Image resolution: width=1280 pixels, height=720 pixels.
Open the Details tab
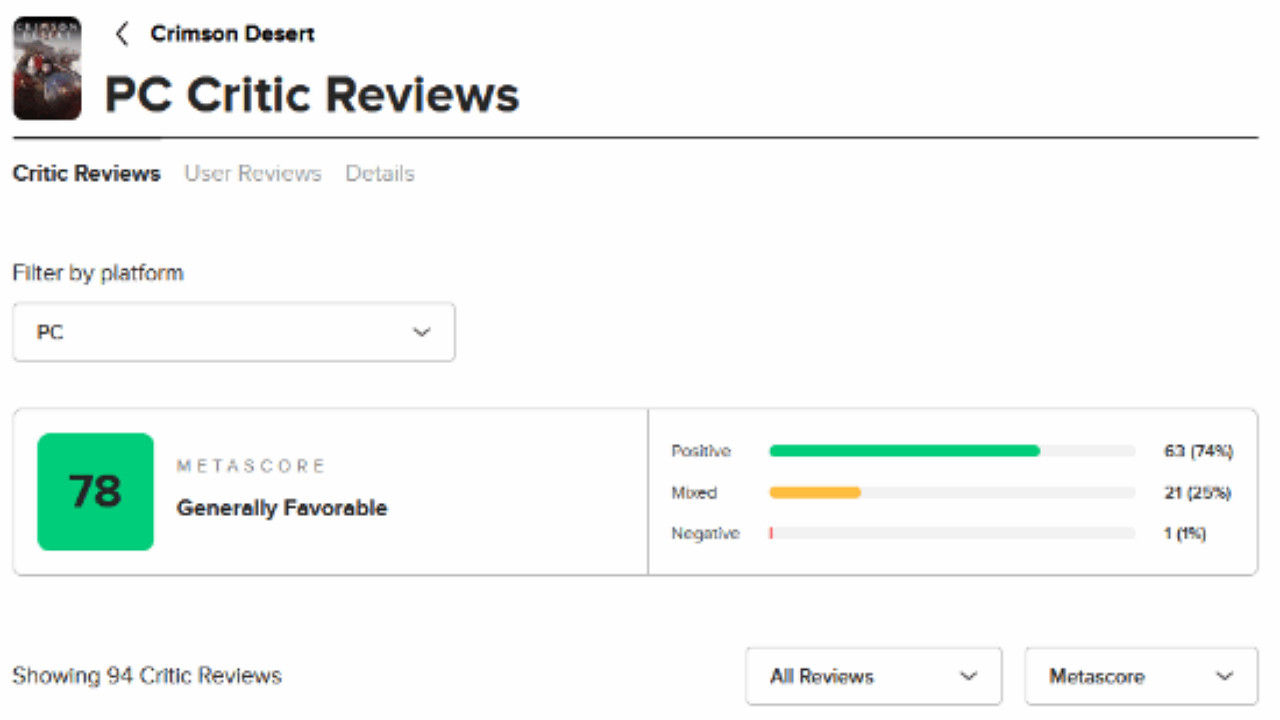tap(380, 174)
